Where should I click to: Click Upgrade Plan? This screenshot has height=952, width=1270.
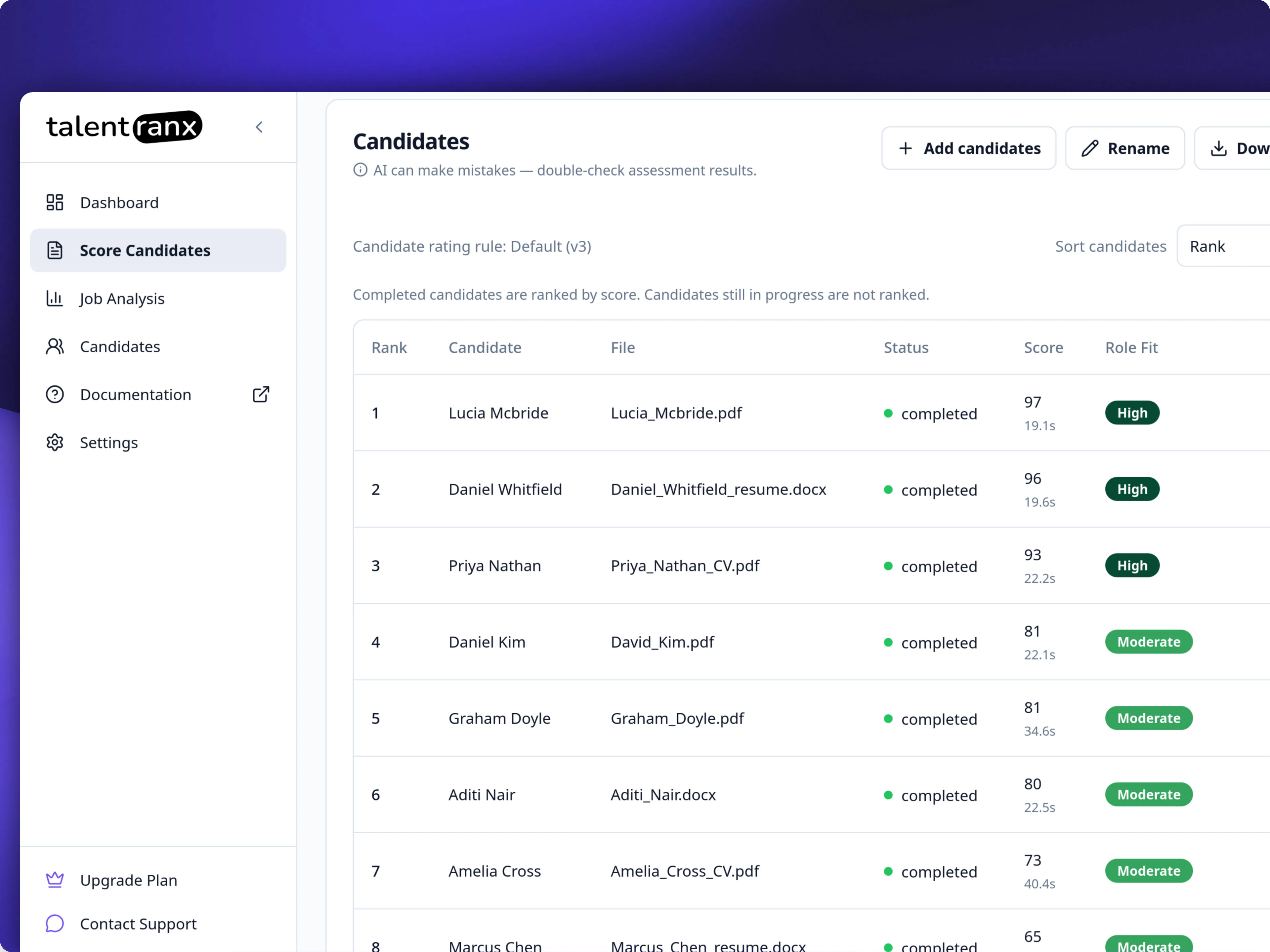158,880
